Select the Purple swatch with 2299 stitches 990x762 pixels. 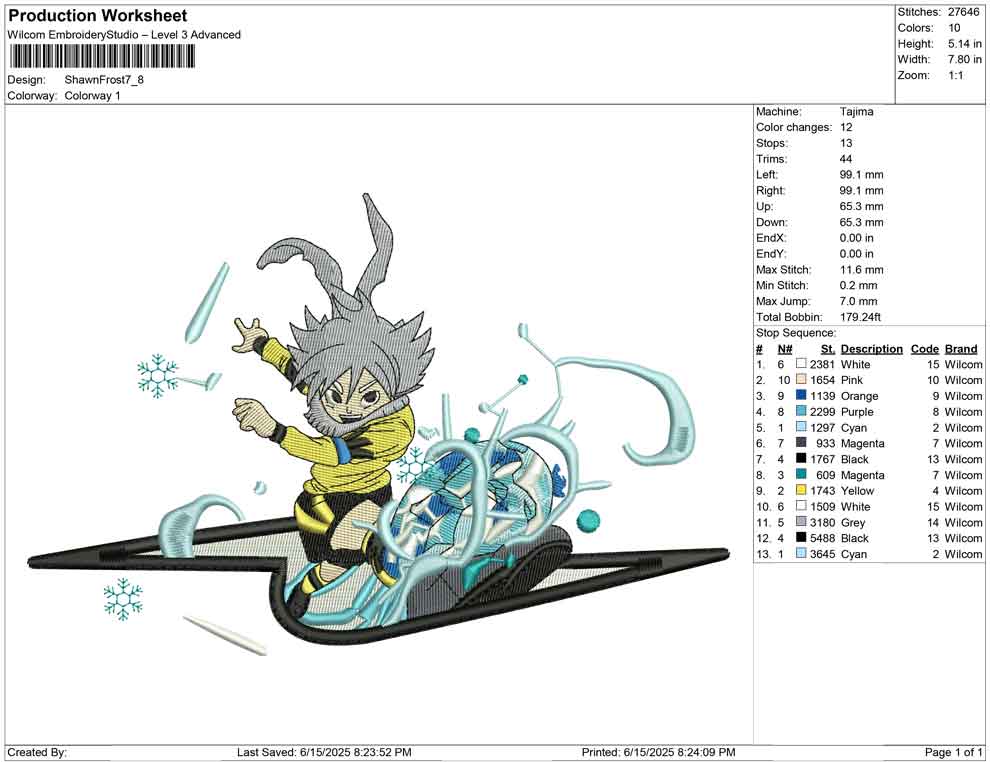click(801, 411)
